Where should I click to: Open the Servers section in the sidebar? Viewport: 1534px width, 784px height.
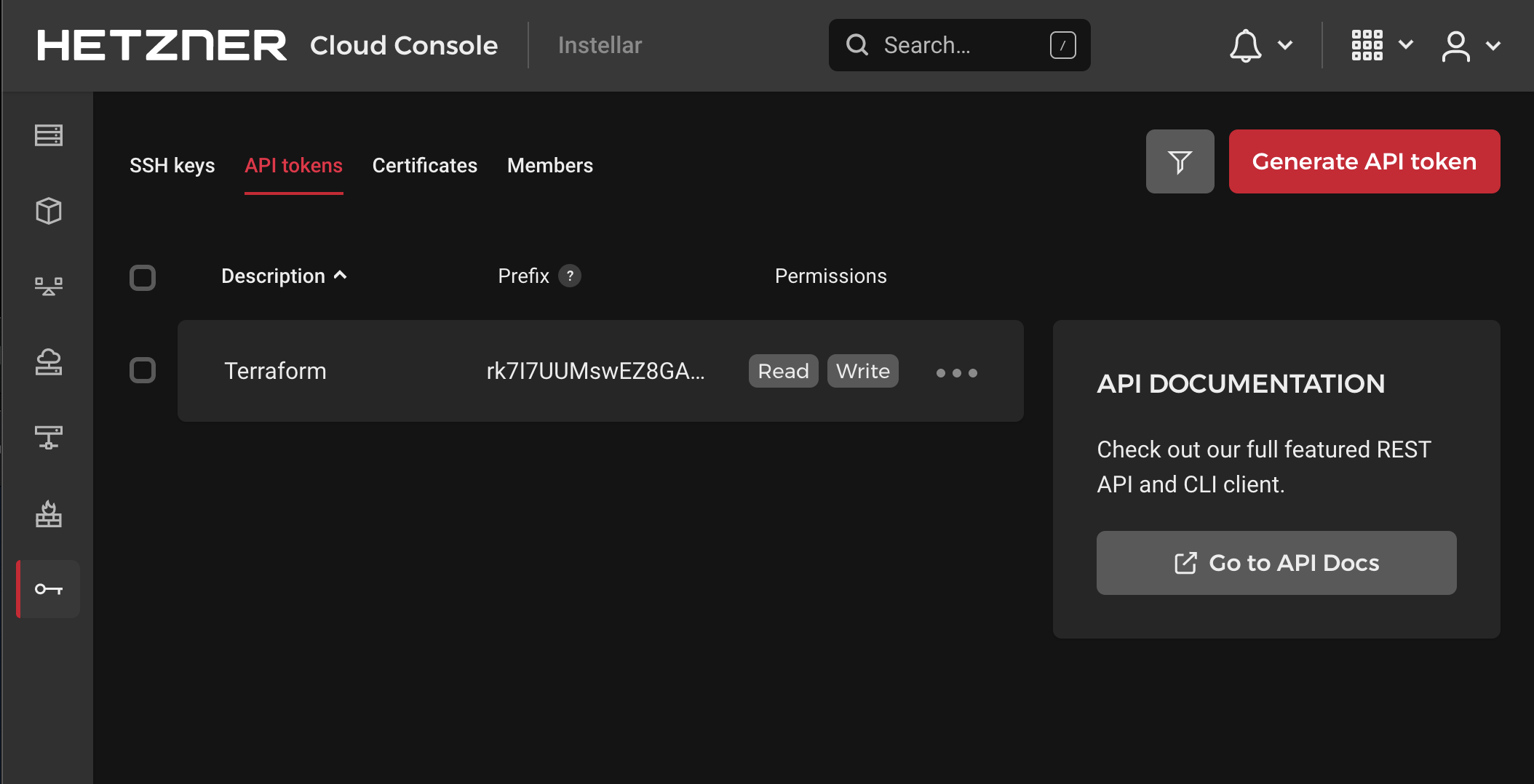[47, 135]
